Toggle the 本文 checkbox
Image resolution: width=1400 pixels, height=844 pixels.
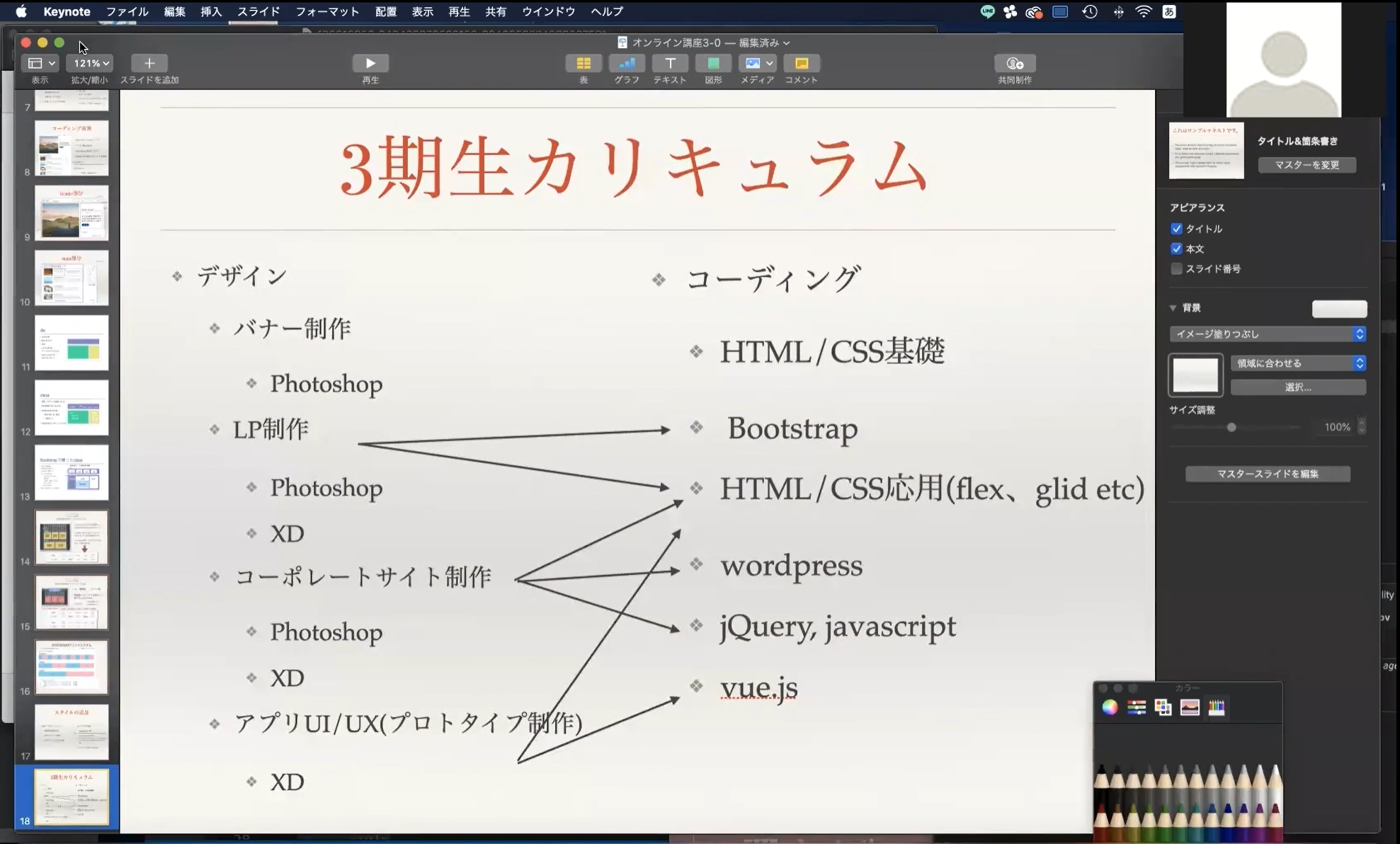tap(1176, 249)
